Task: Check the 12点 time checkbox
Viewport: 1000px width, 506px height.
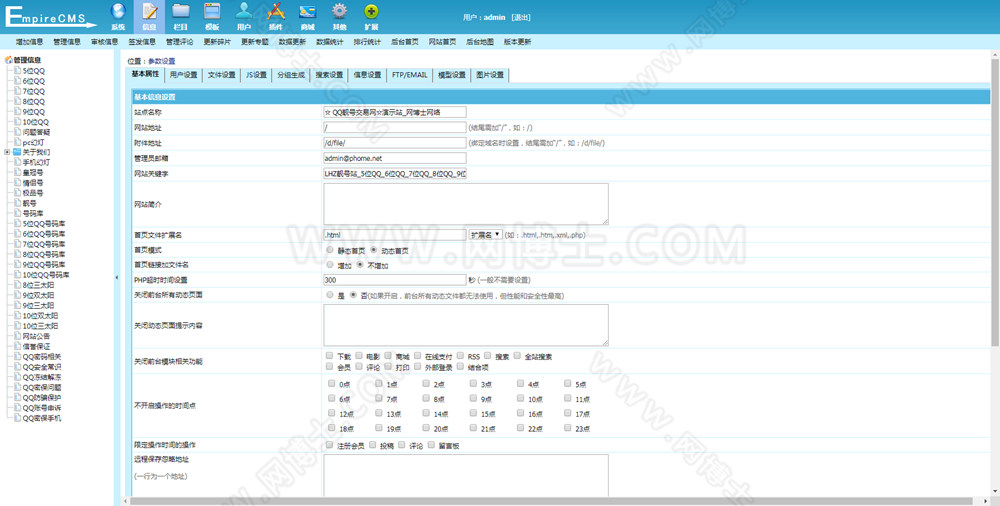Action: (x=331, y=413)
